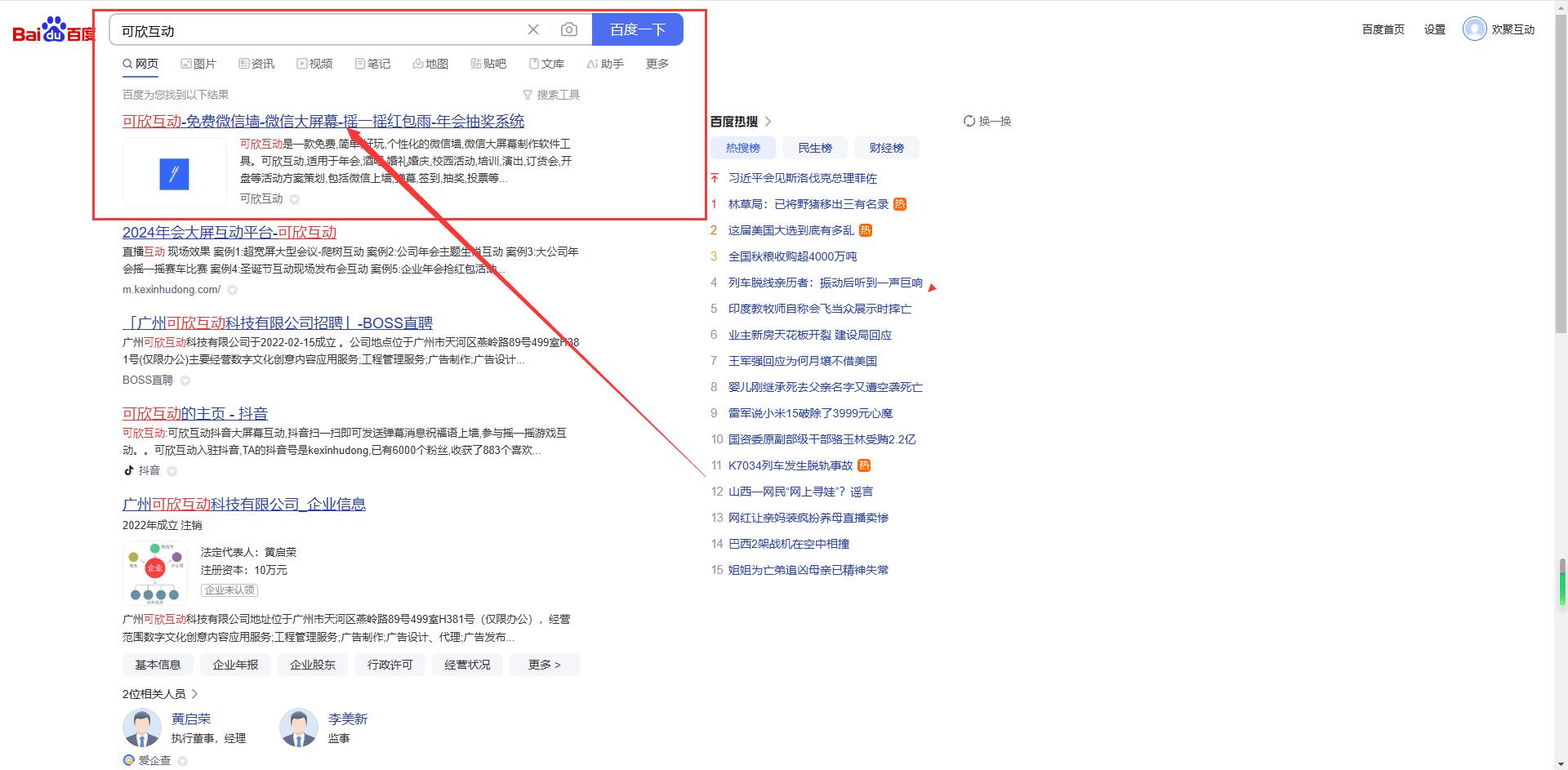Click the 行政许可 button
This screenshot has width=1568, height=770.
pyautogui.click(x=390, y=665)
